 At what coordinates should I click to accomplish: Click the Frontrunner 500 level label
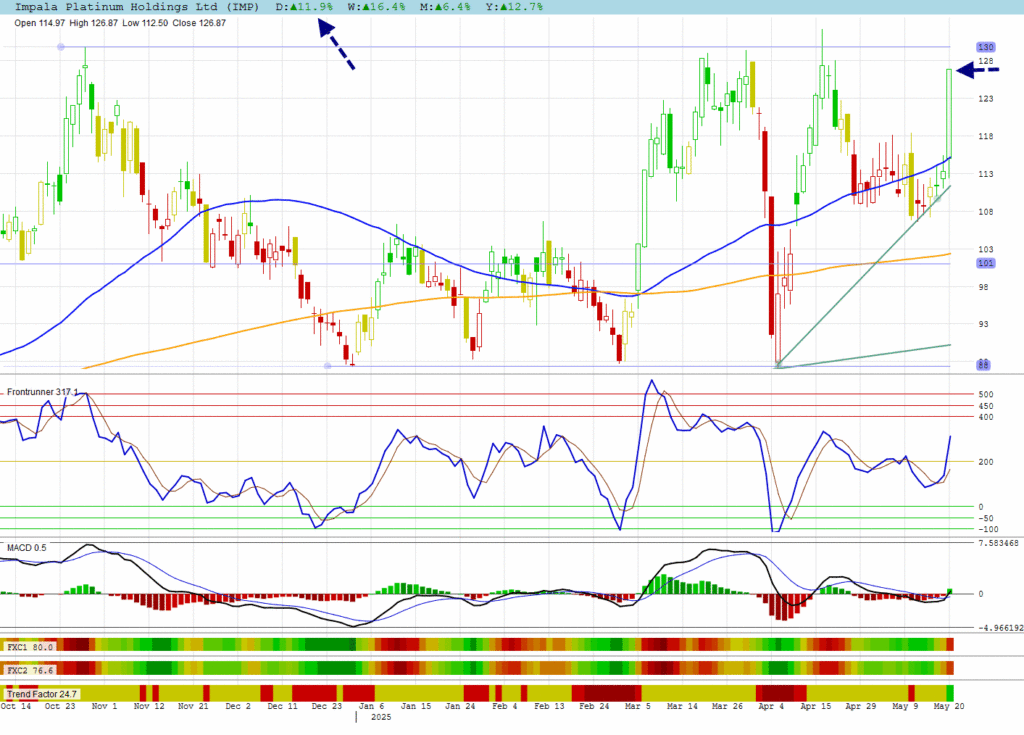pos(985,395)
